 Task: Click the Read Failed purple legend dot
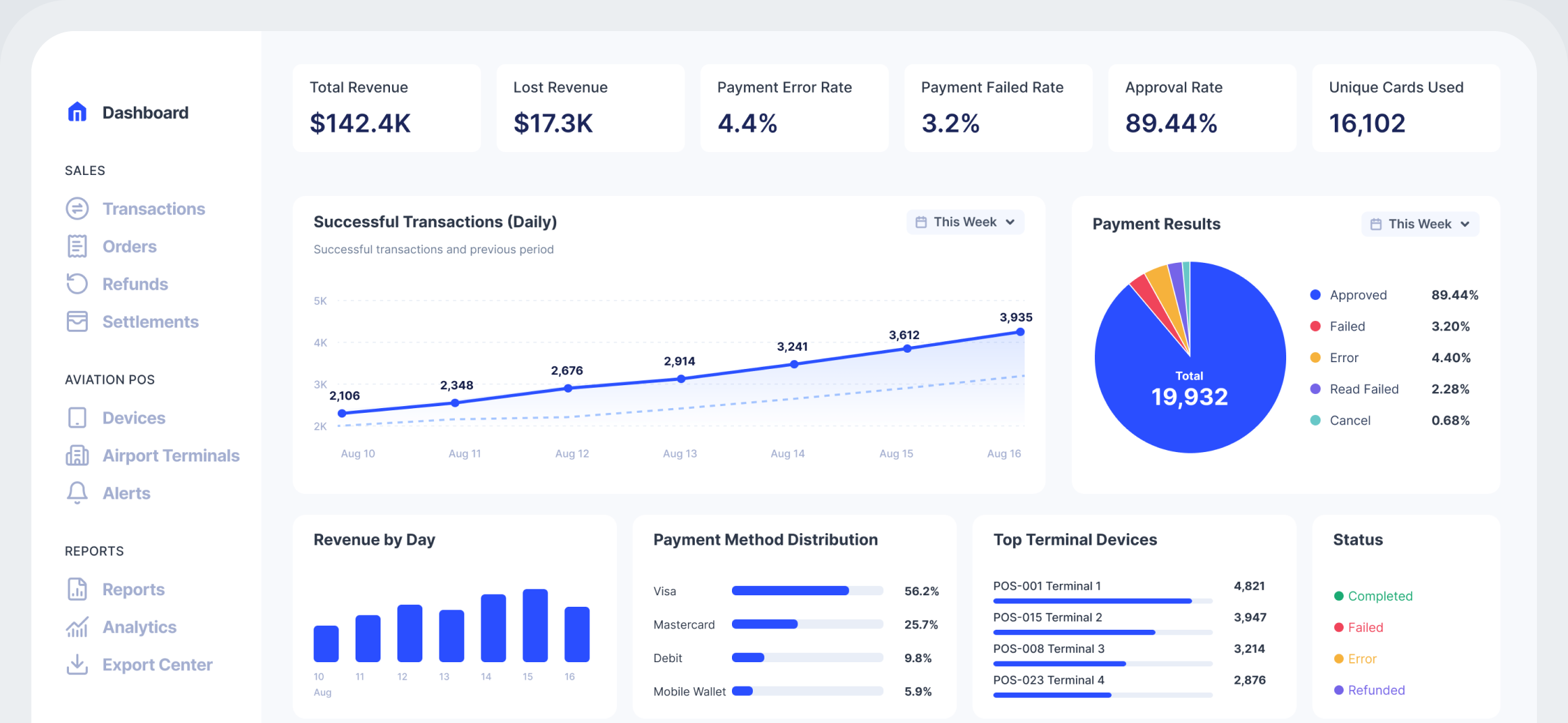pyautogui.click(x=1315, y=389)
